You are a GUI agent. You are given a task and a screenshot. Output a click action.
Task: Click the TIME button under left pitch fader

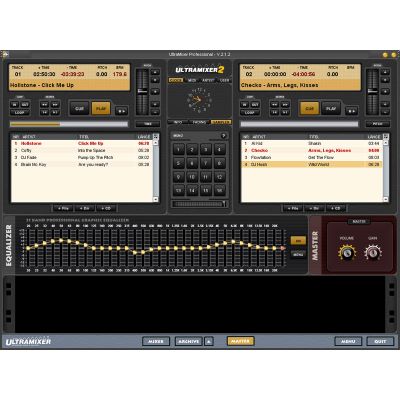coord(147,124)
